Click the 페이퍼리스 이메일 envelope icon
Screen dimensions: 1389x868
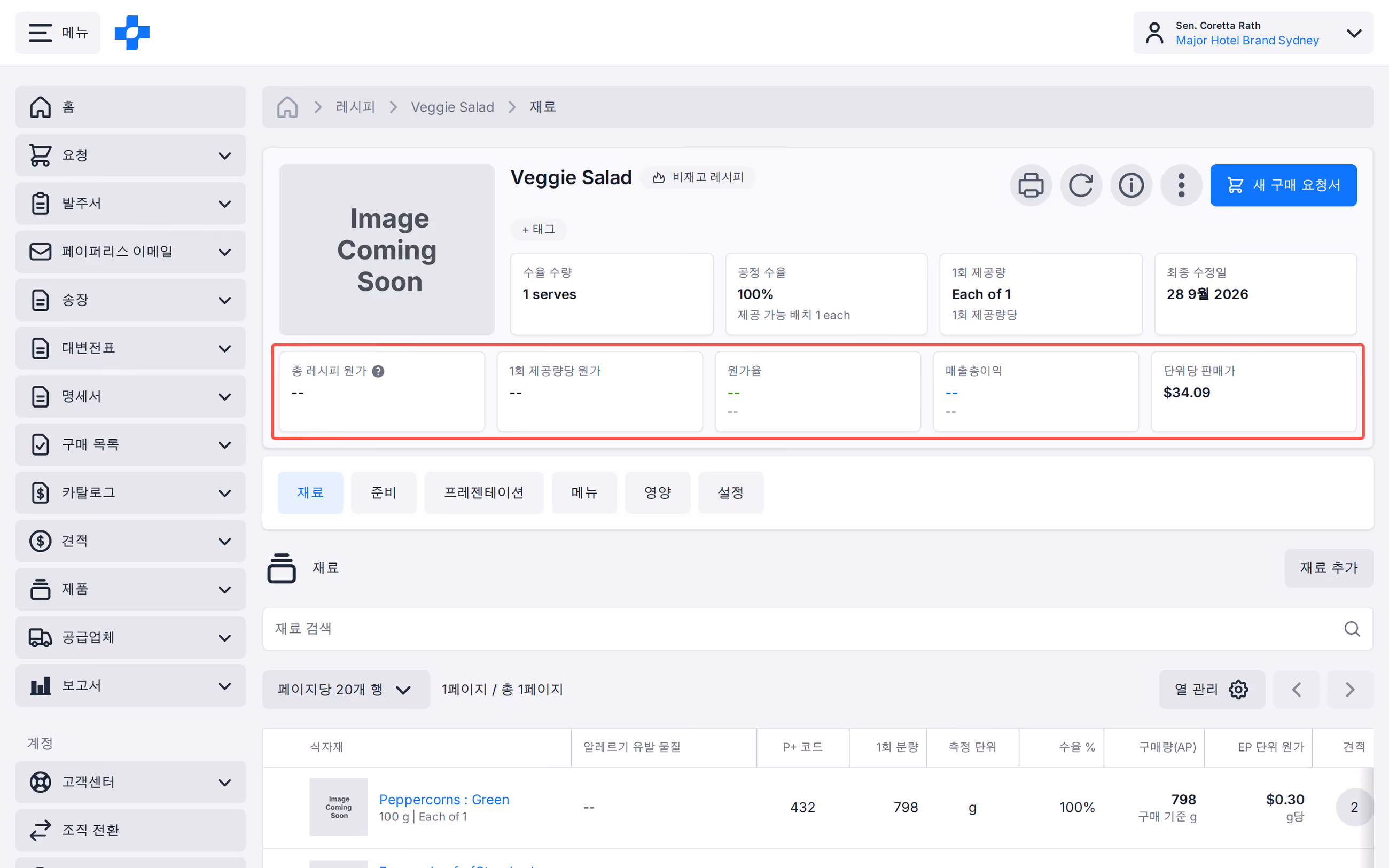click(40, 252)
